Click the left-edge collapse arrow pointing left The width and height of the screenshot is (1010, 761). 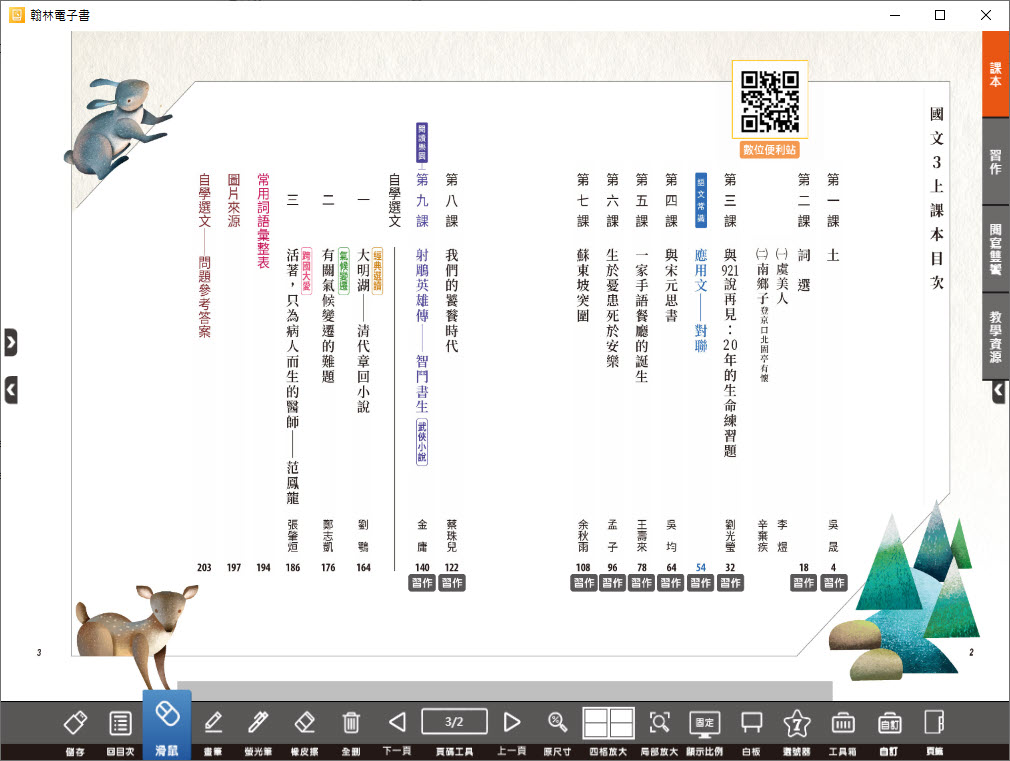pos(10,389)
